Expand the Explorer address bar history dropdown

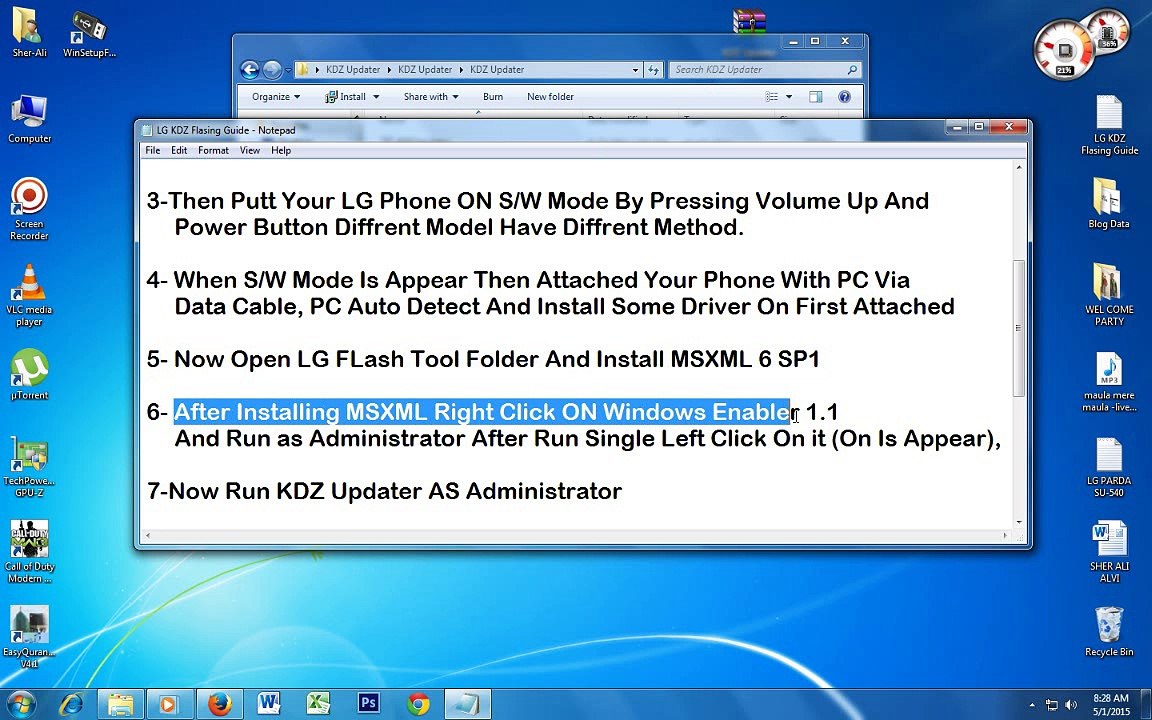click(x=636, y=70)
